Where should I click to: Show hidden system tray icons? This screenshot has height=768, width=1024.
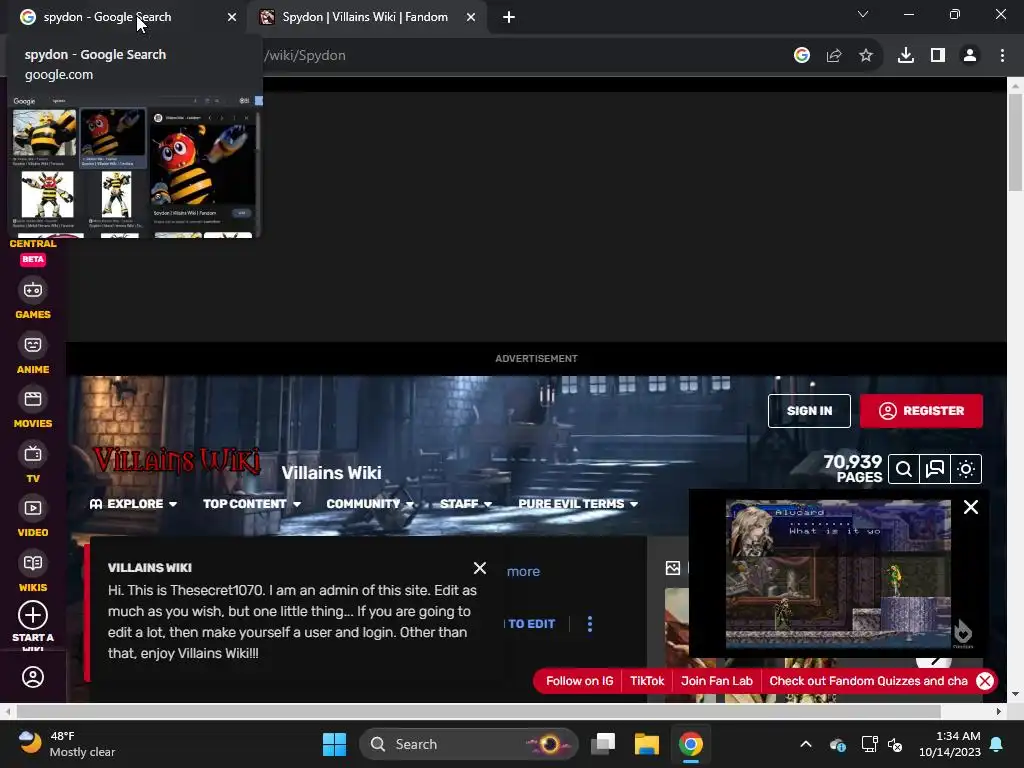coord(806,744)
